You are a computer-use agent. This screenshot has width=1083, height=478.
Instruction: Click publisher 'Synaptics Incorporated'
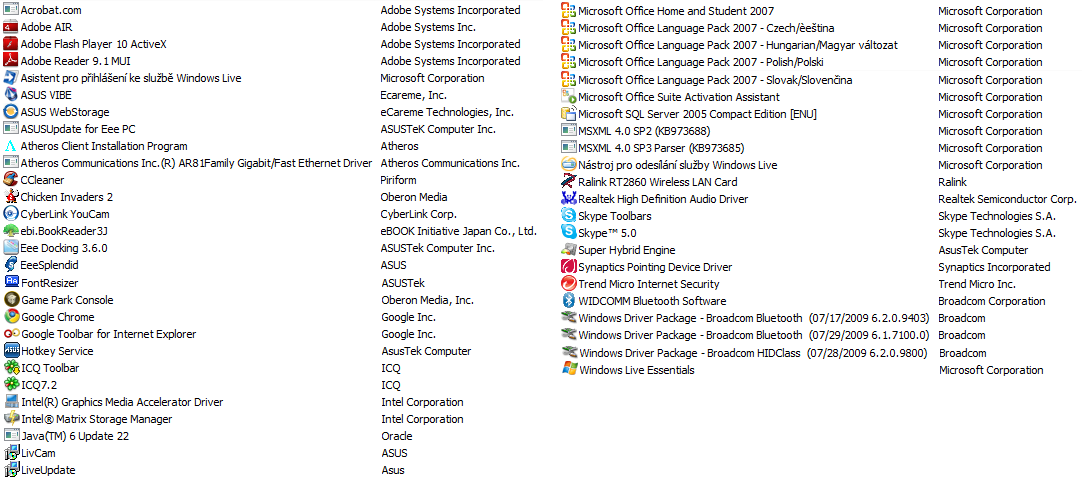tap(994, 267)
